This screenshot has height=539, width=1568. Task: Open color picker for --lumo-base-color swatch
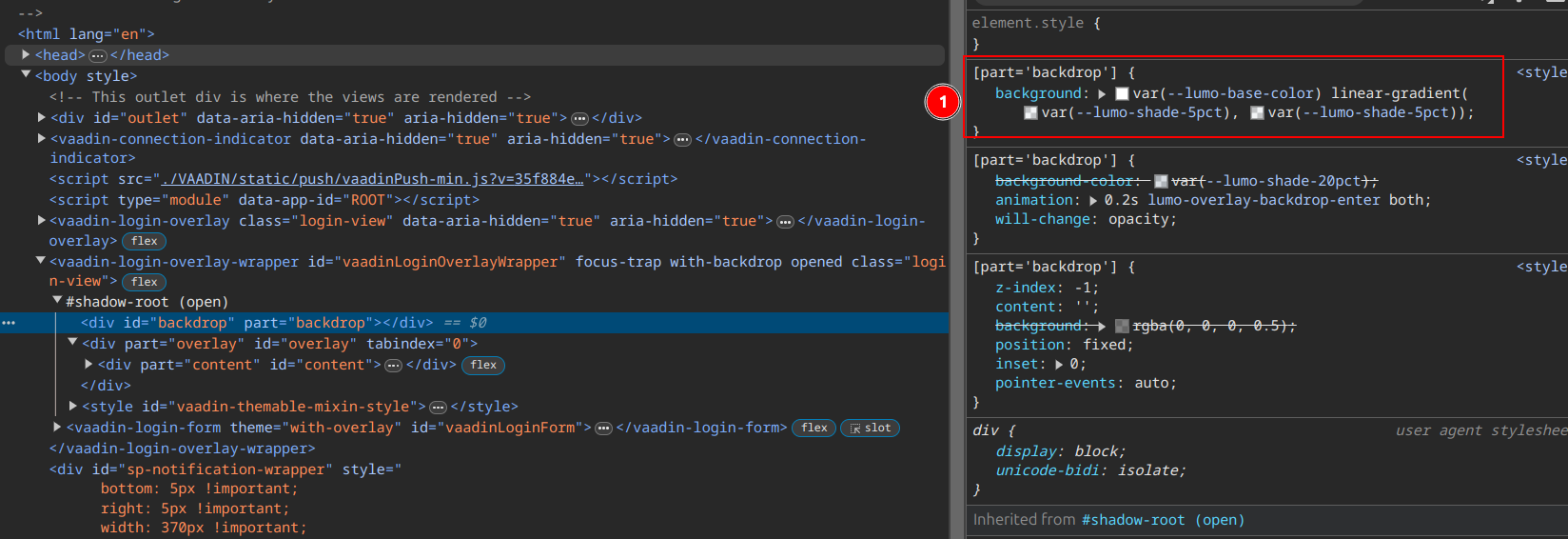1122,93
